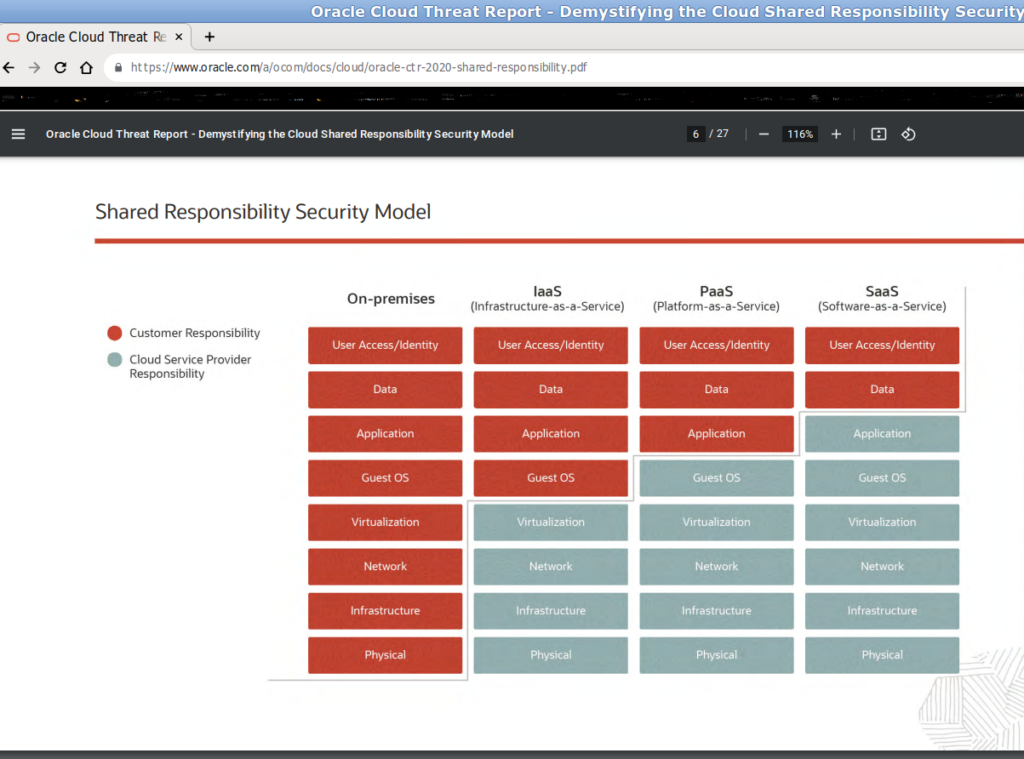View site security lock information
Viewport: 1024px width, 759px height.
[118, 67]
